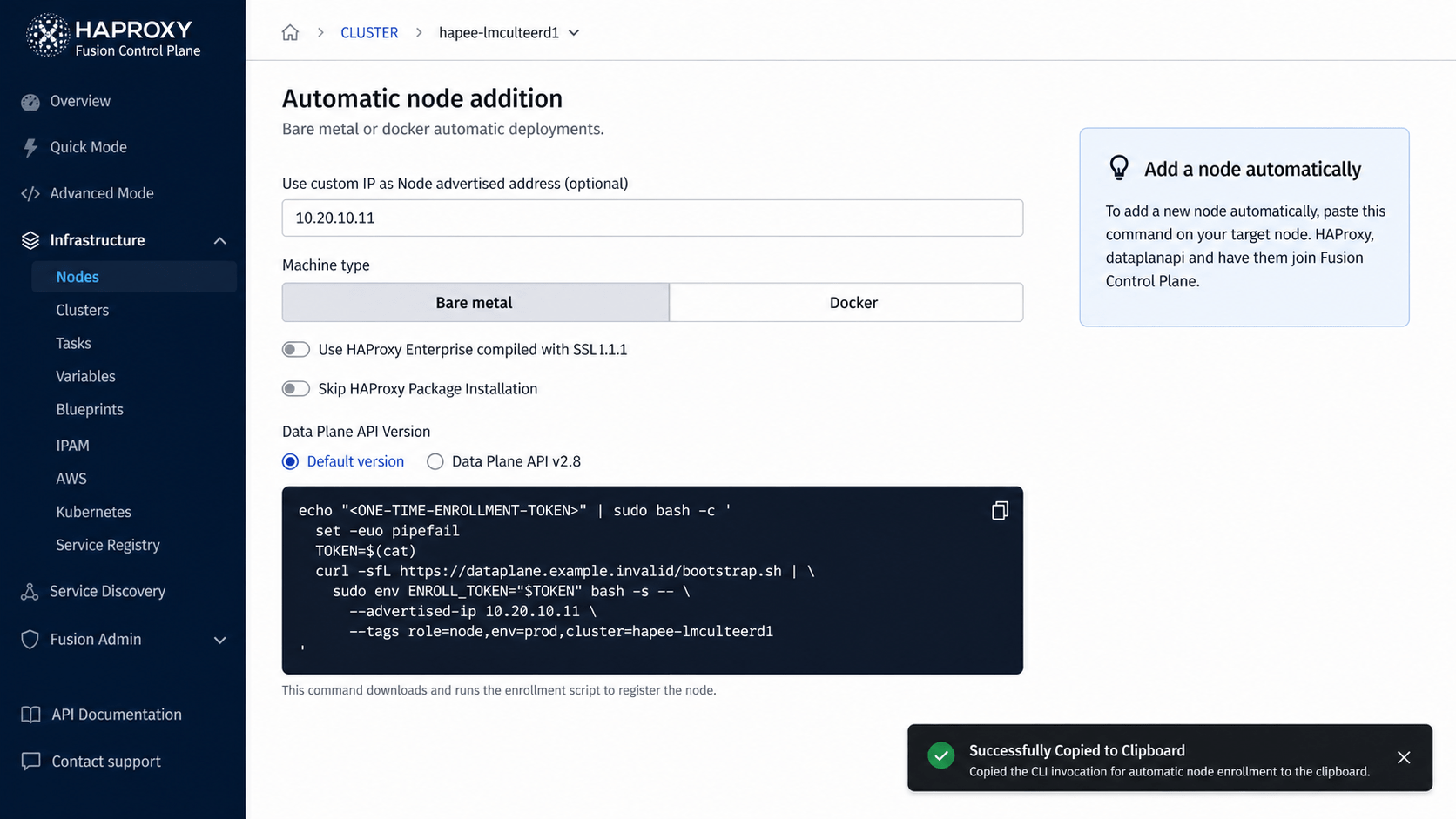Screen dimensions: 1456x819
Task: Open the Contact support link
Action: click(x=106, y=762)
